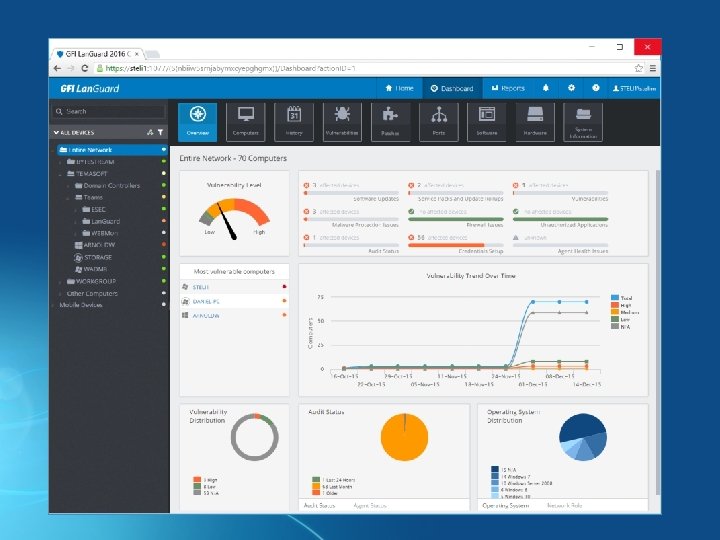Expand the LanGuard folder node

pyautogui.click(x=76, y=222)
